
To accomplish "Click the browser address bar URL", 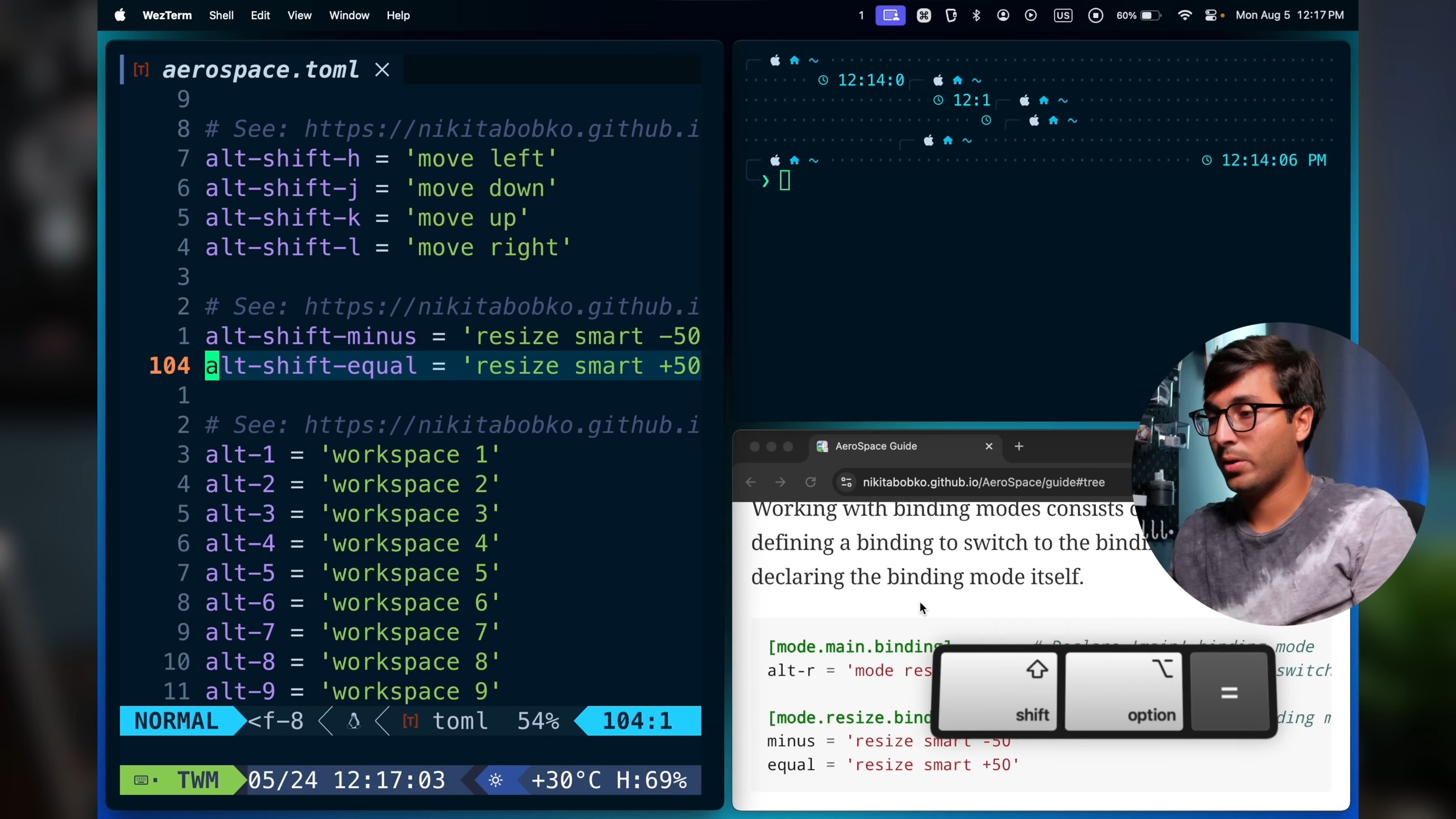I will 983,482.
